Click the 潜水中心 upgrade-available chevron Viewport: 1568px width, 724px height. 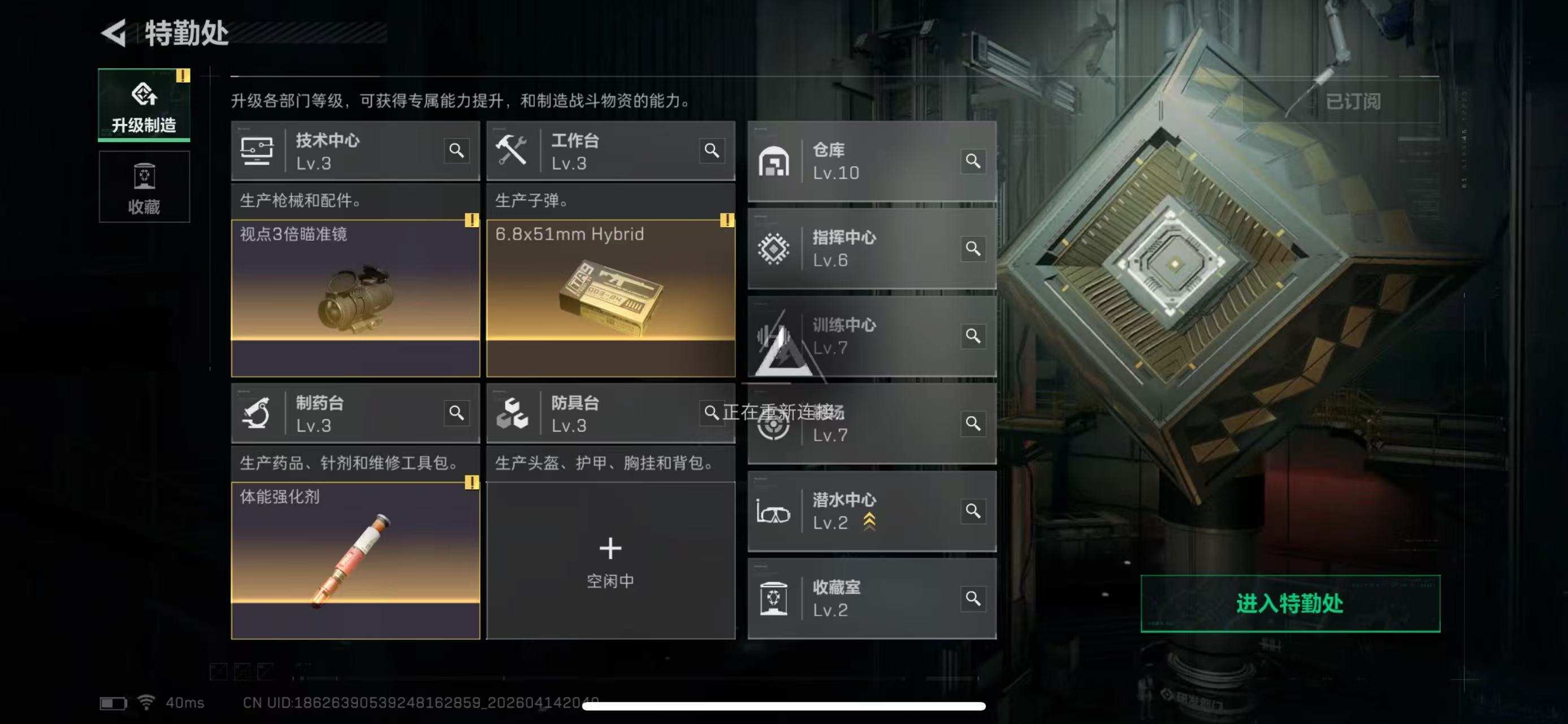pyautogui.click(x=869, y=522)
